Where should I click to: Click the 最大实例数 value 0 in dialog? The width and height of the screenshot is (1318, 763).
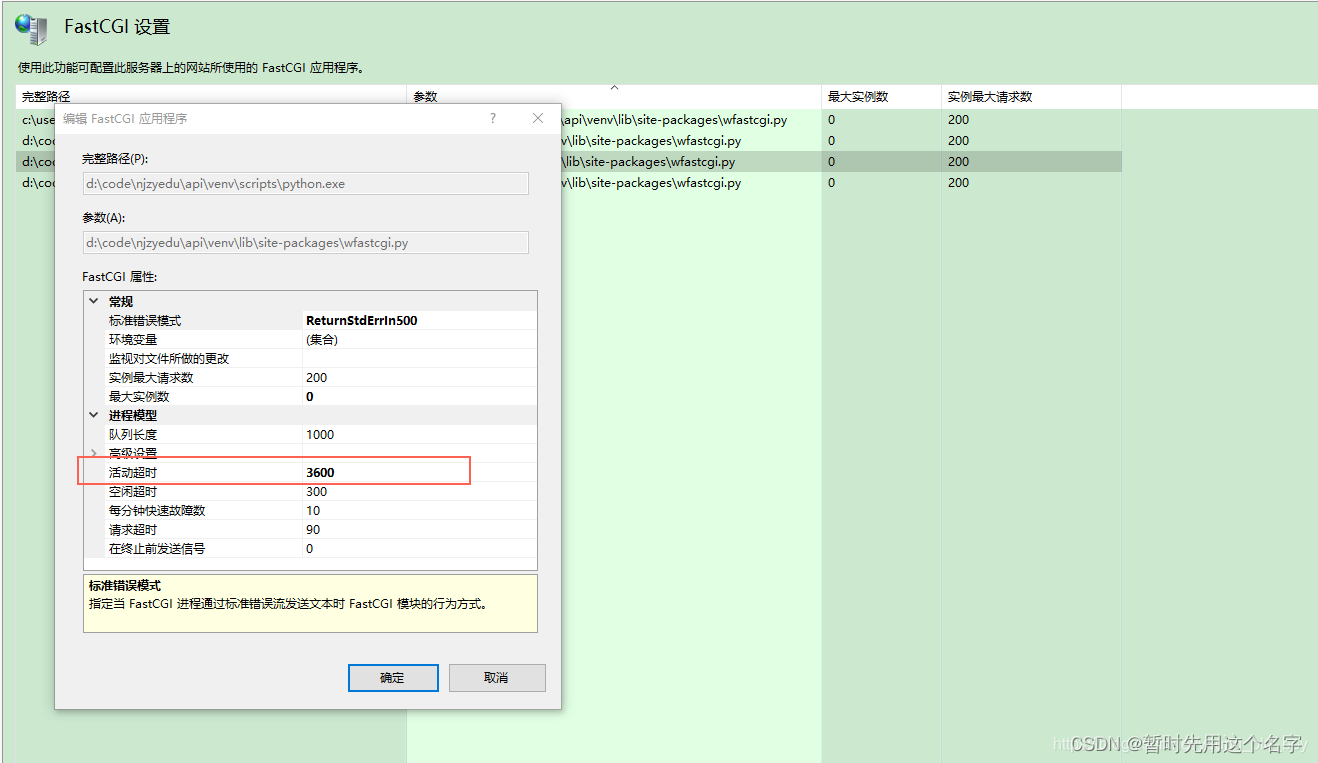pos(310,396)
